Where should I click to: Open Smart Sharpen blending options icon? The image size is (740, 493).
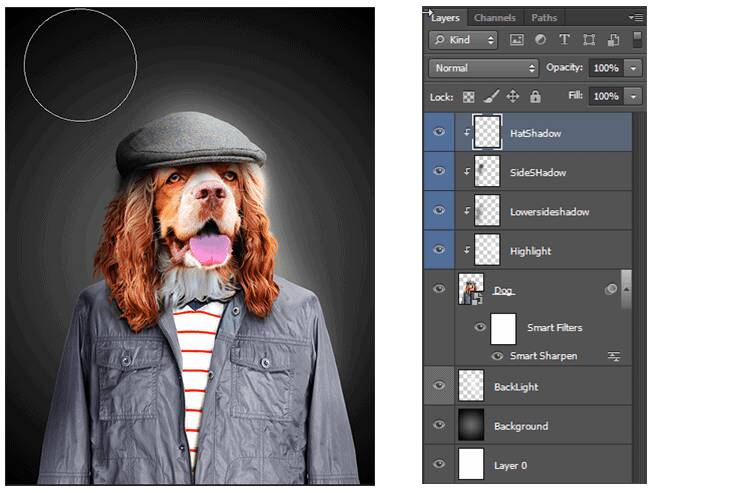[614, 357]
